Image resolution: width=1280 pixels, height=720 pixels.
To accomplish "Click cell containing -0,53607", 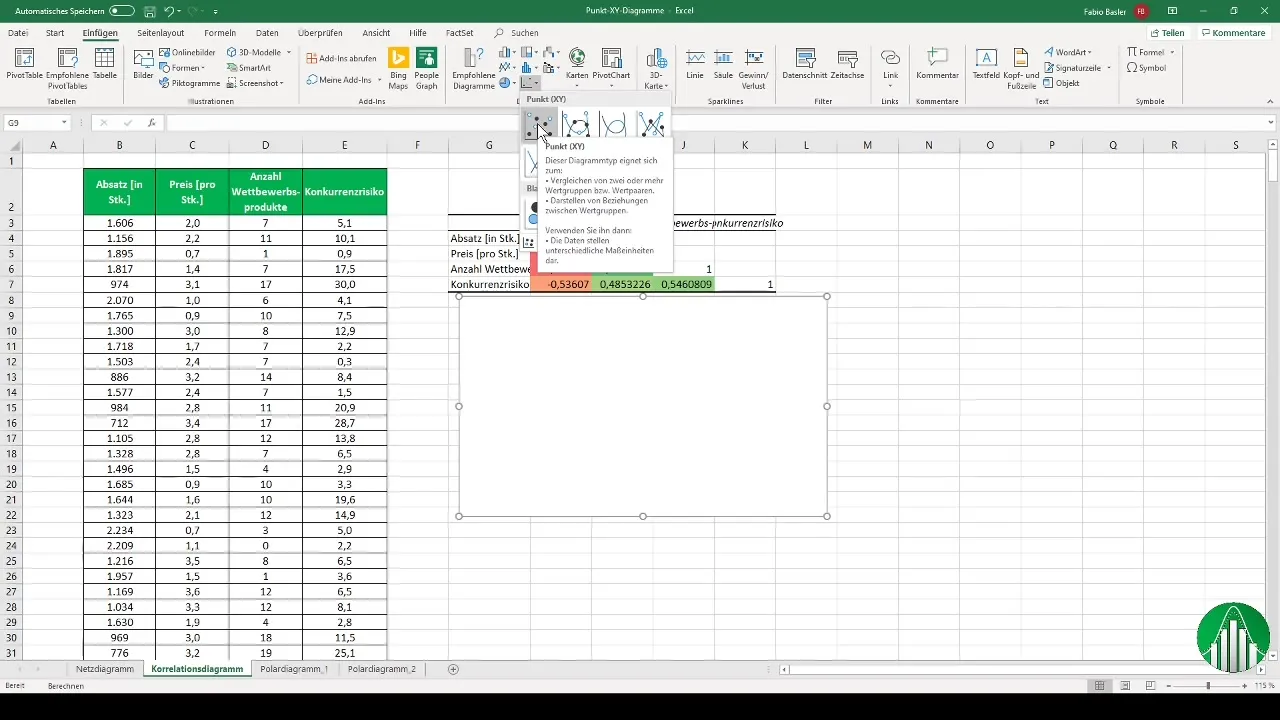I will coord(560,285).
